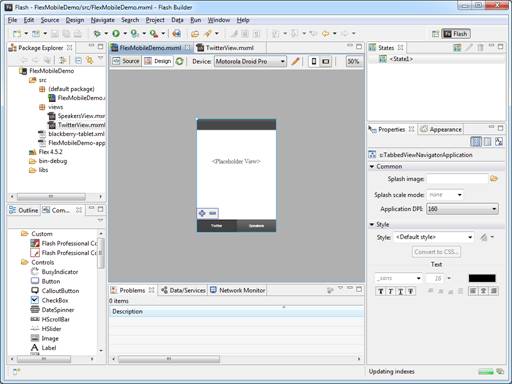Open the Data/Services tab
This screenshot has height=384, width=512.
point(183,290)
